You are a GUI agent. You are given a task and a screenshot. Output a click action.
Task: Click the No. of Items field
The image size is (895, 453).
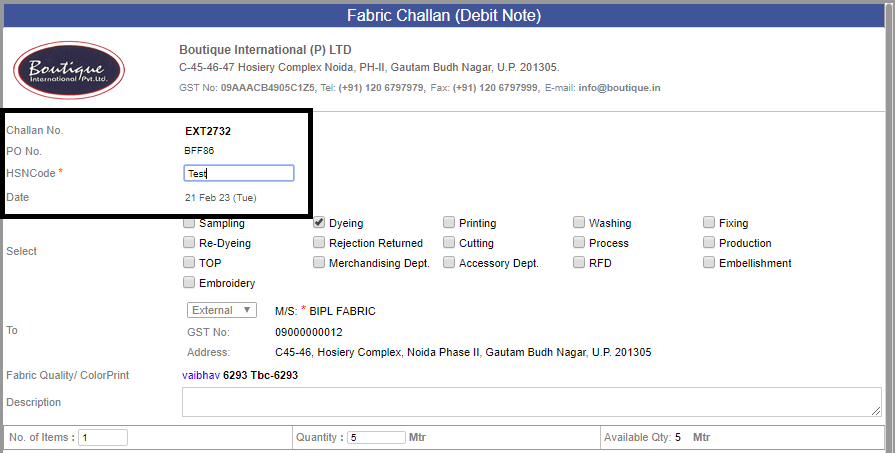[x=103, y=438]
